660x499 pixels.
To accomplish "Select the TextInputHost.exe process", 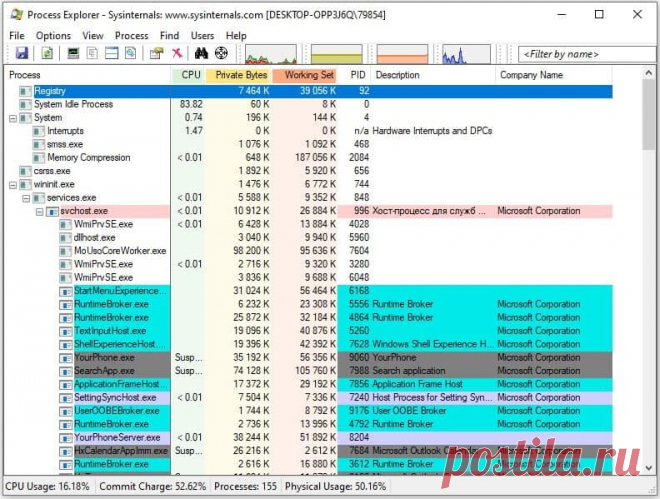I will coord(308,331).
